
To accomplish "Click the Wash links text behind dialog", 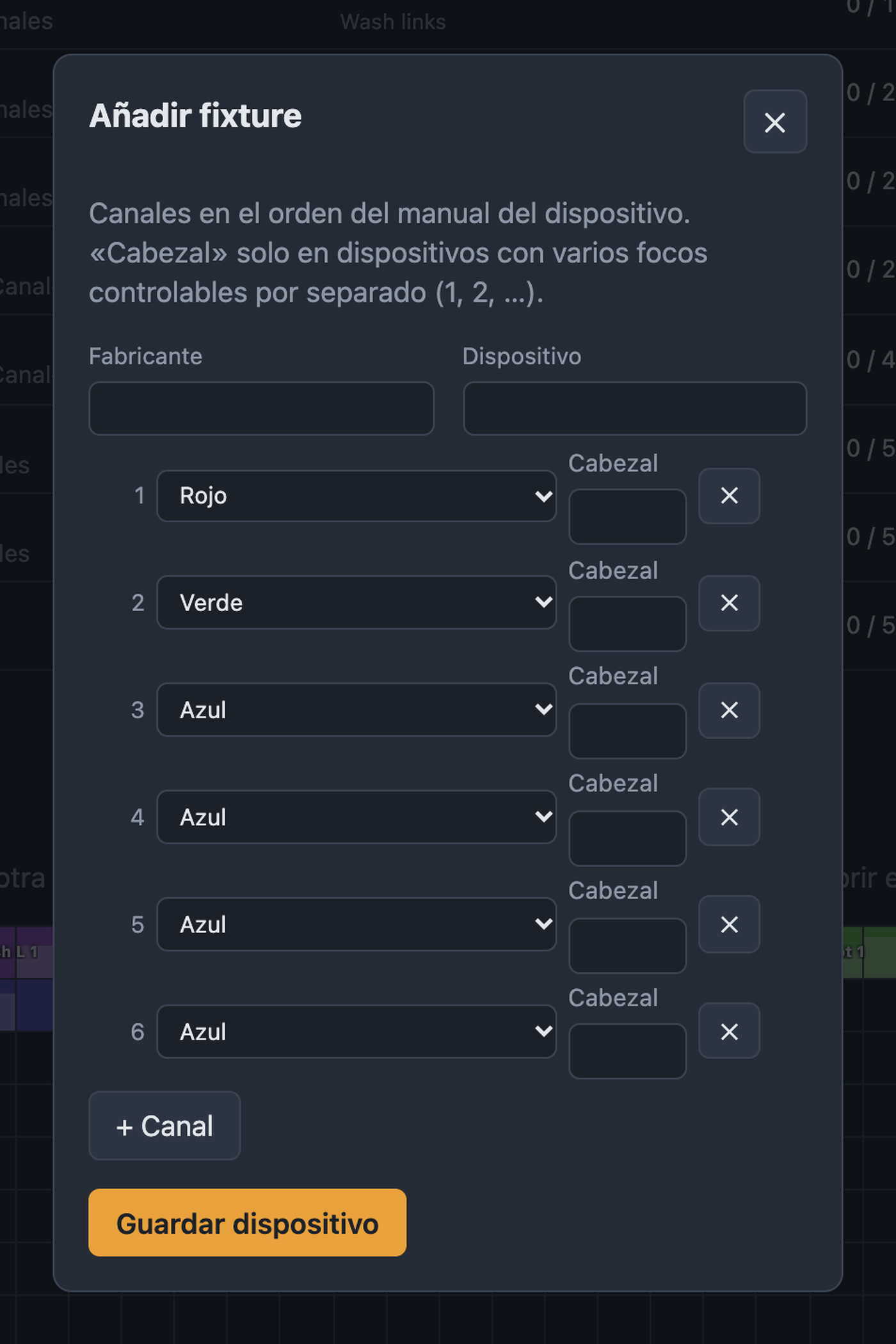I will tap(393, 22).
